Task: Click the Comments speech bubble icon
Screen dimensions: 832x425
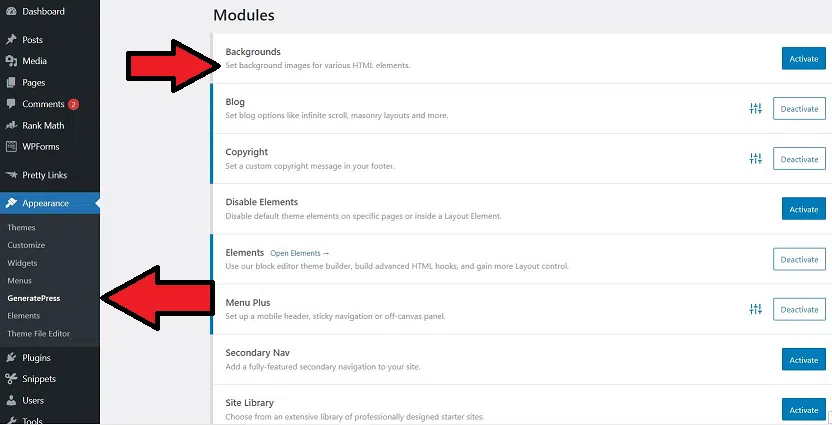Action: [11, 104]
